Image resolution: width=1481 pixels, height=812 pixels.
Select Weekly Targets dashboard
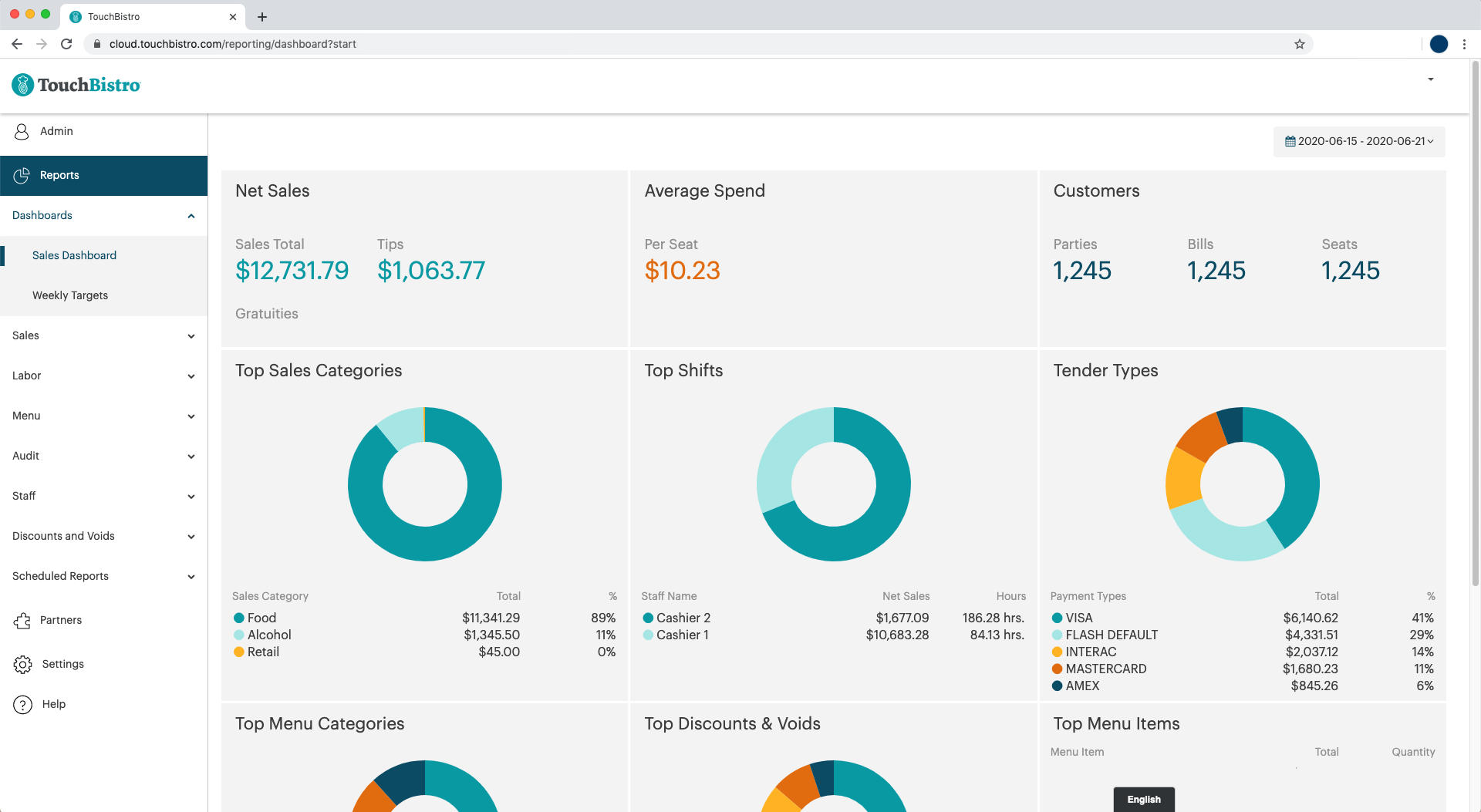[70, 295]
